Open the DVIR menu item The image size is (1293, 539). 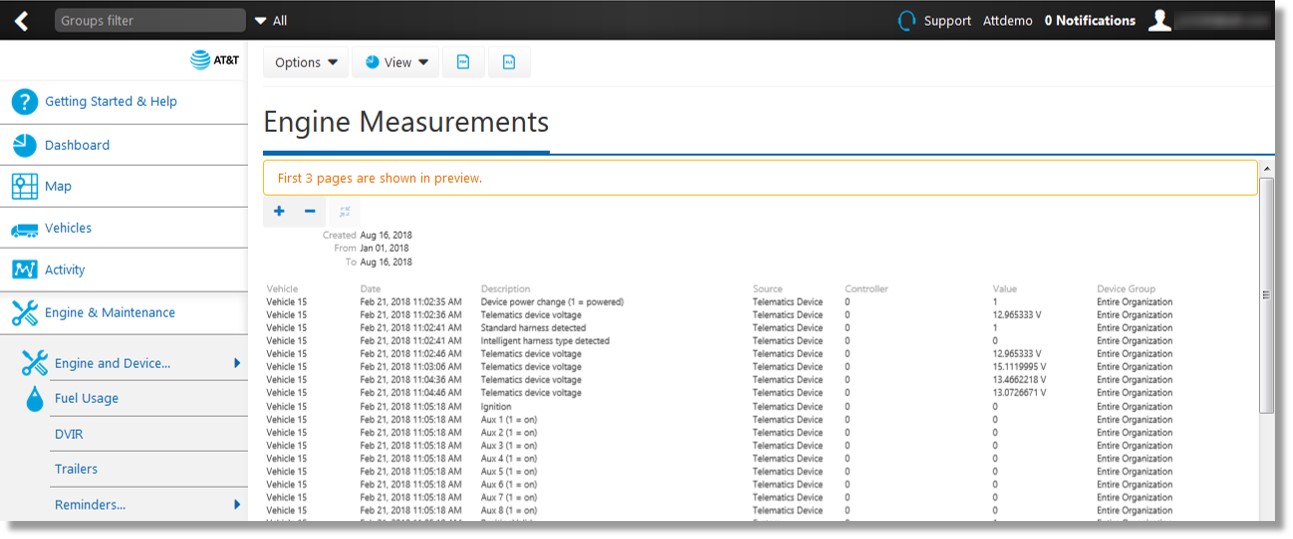click(x=69, y=434)
